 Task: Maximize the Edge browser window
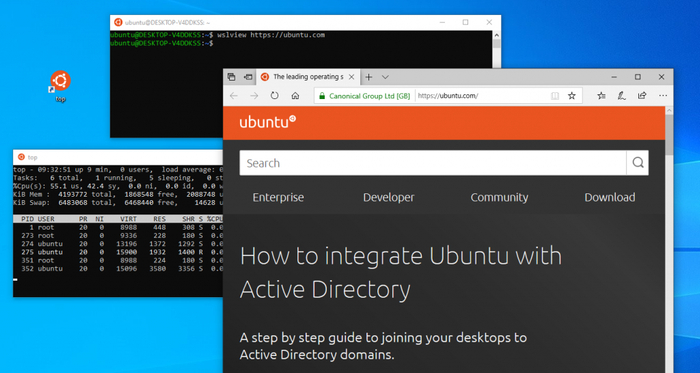[x=638, y=77]
